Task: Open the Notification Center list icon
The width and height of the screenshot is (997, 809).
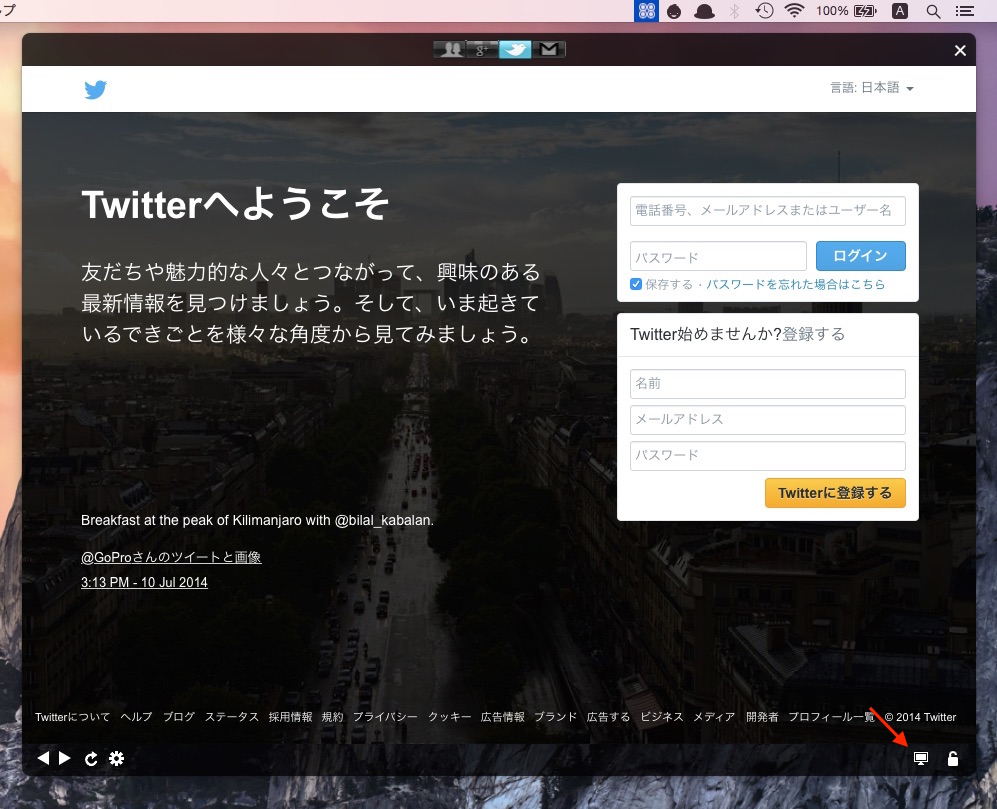Action: [965, 11]
